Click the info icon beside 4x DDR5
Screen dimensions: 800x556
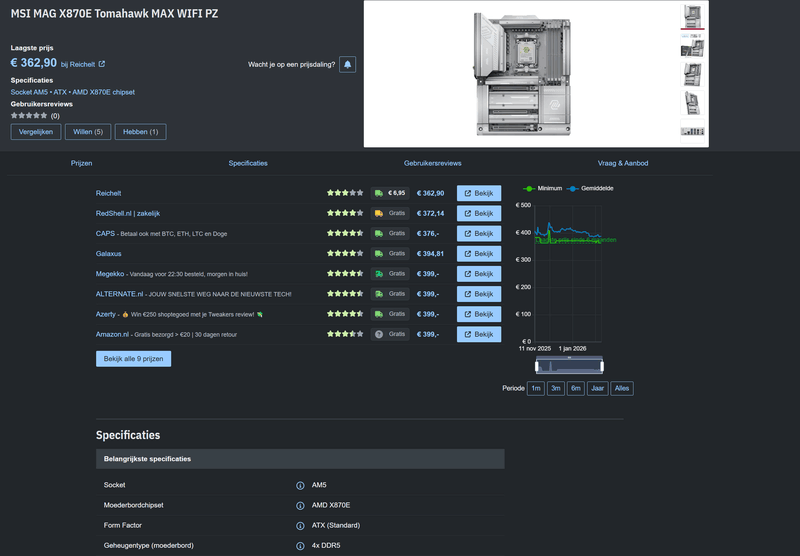click(x=300, y=546)
